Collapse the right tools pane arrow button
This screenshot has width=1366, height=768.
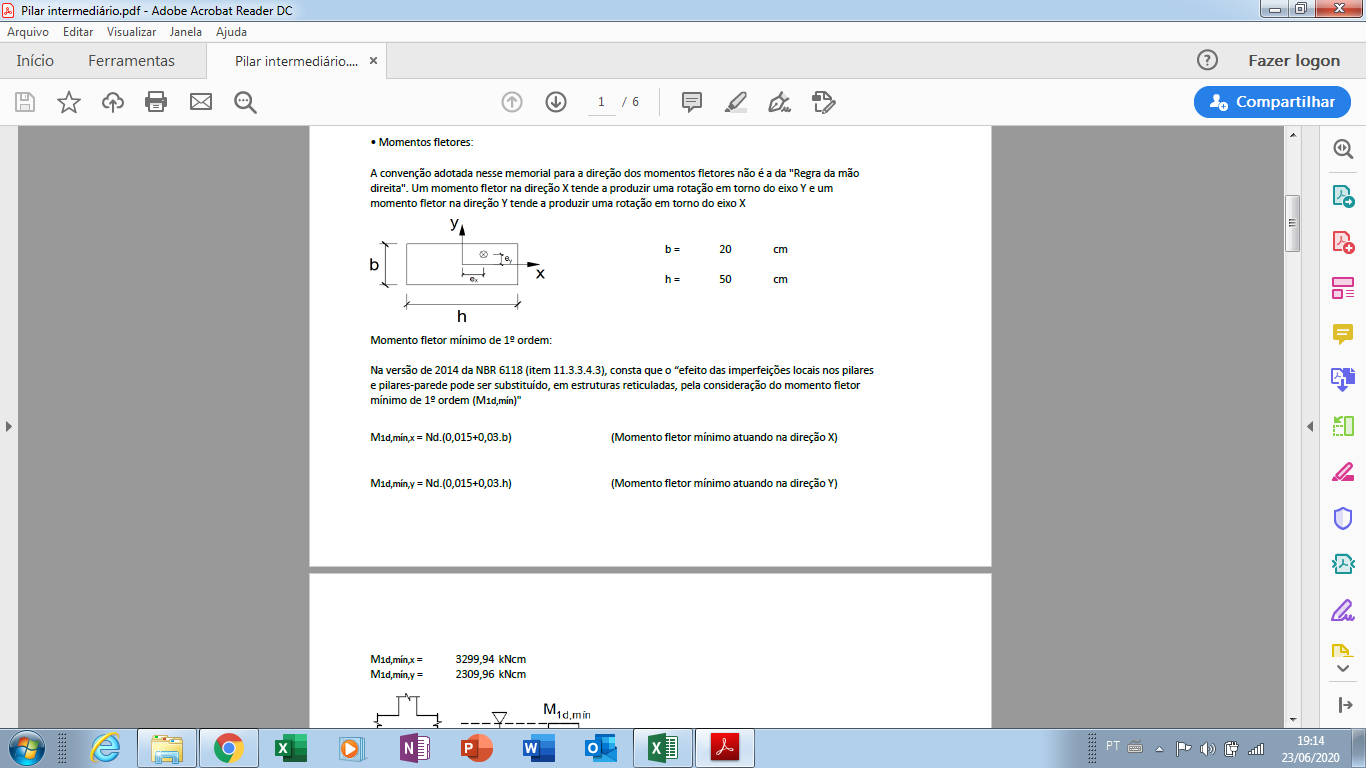1344,705
